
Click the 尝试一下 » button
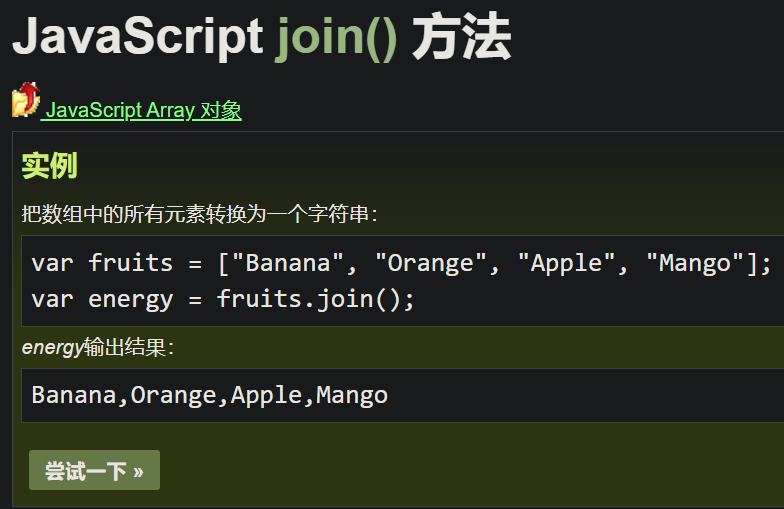pyautogui.click(x=94, y=470)
